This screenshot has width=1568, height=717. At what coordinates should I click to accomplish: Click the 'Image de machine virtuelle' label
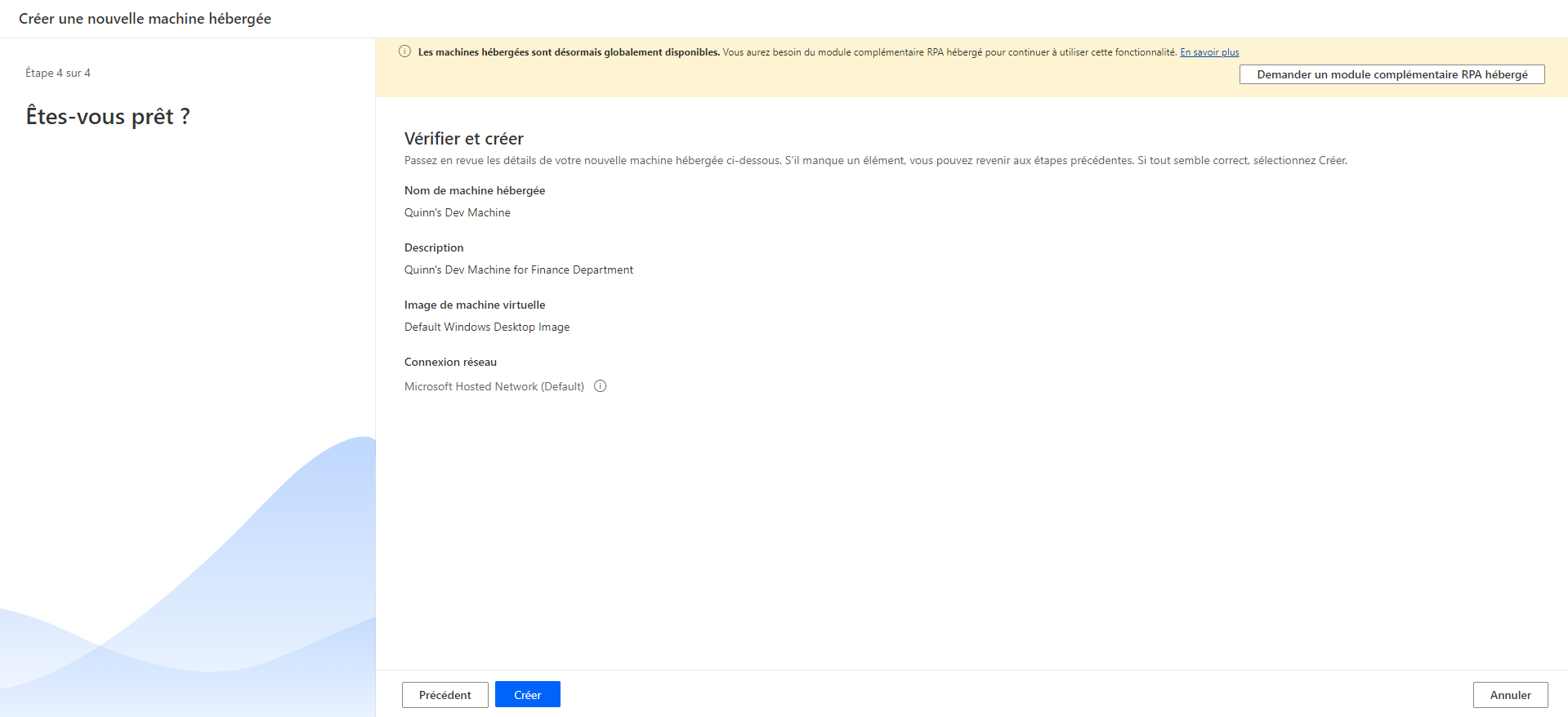pos(474,305)
